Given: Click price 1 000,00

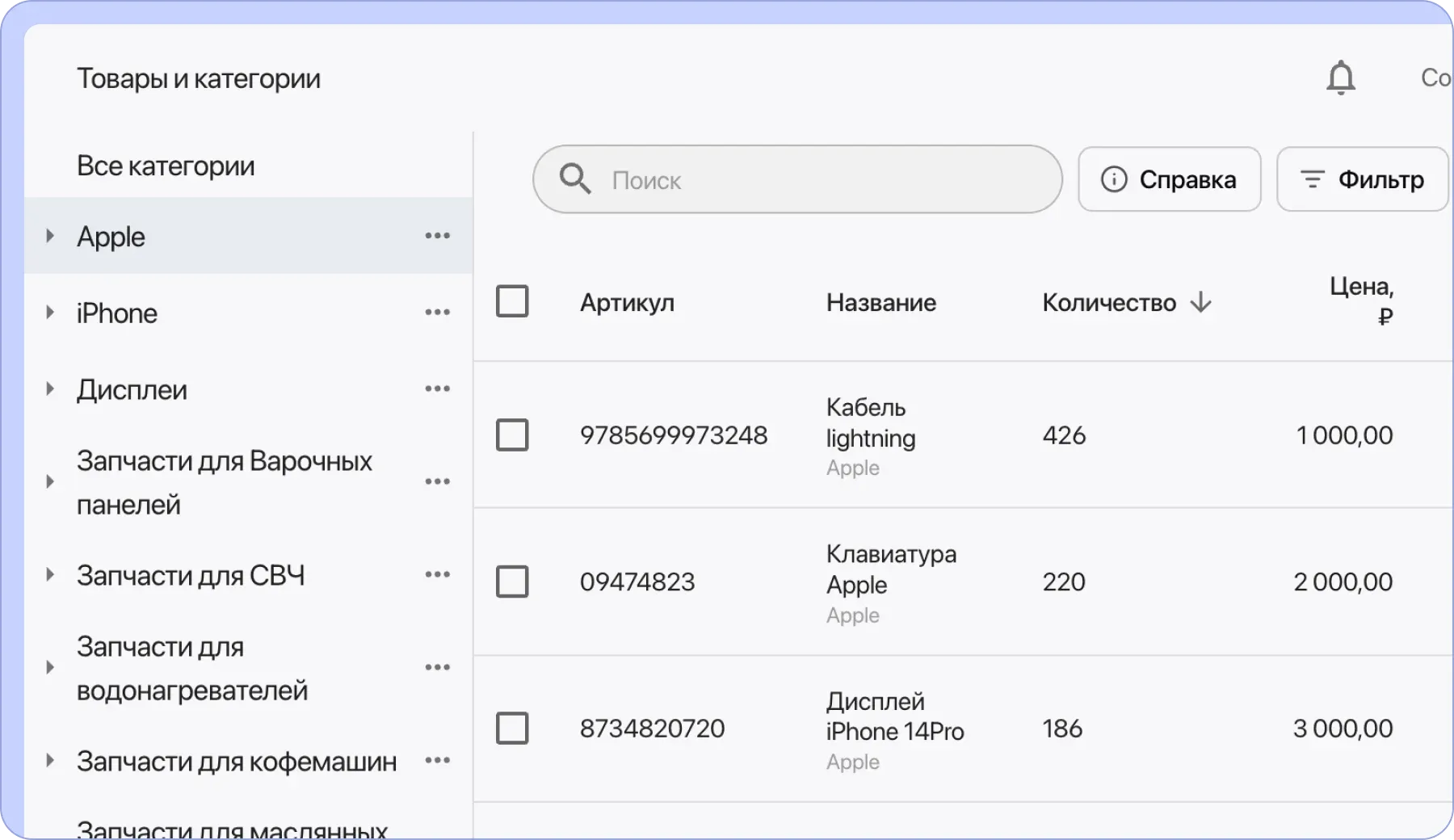Looking at the screenshot, I should pyautogui.click(x=1345, y=435).
